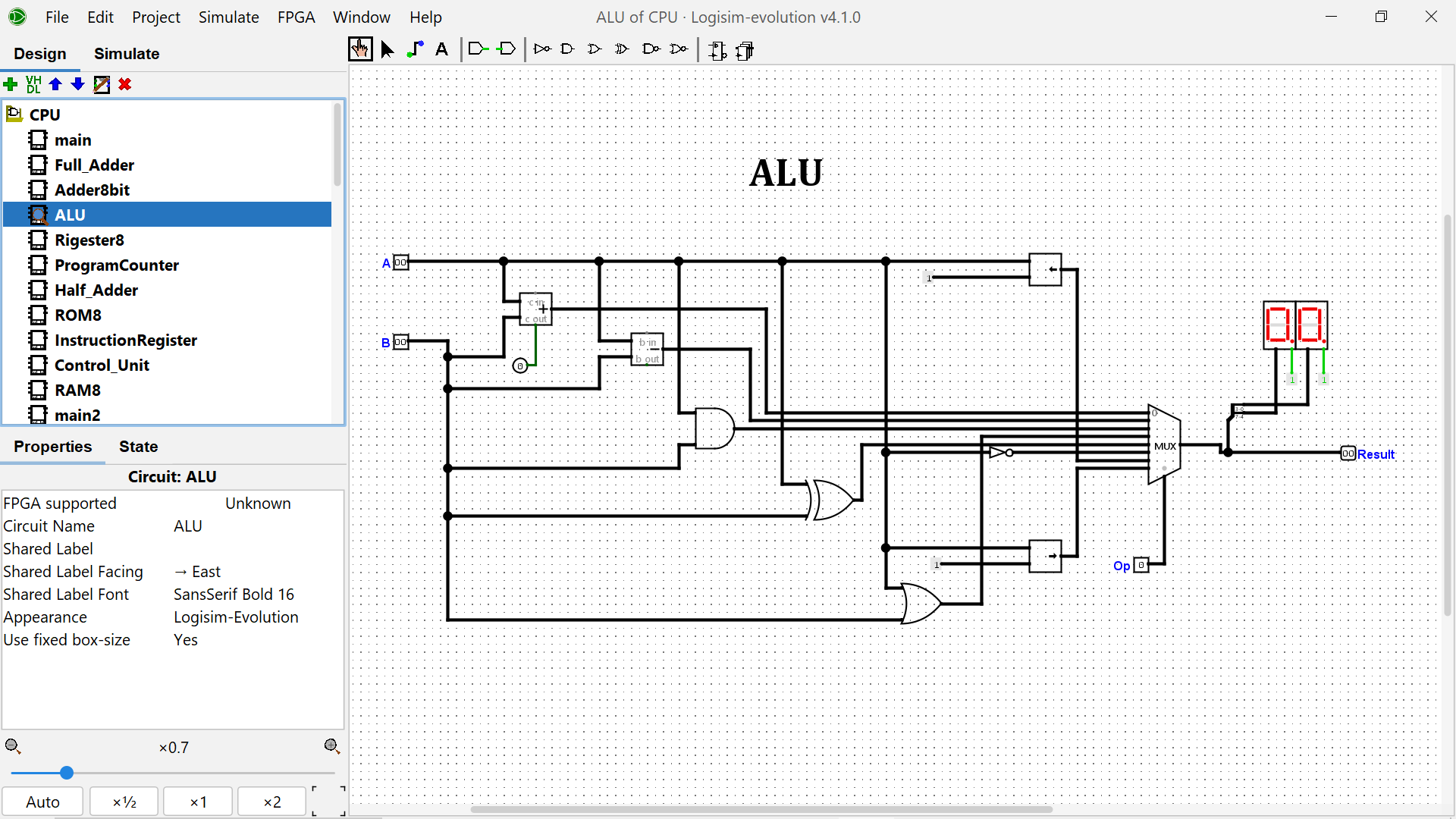Select the NOT gate tool
The height and width of the screenshot is (819, 1456).
point(542,49)
